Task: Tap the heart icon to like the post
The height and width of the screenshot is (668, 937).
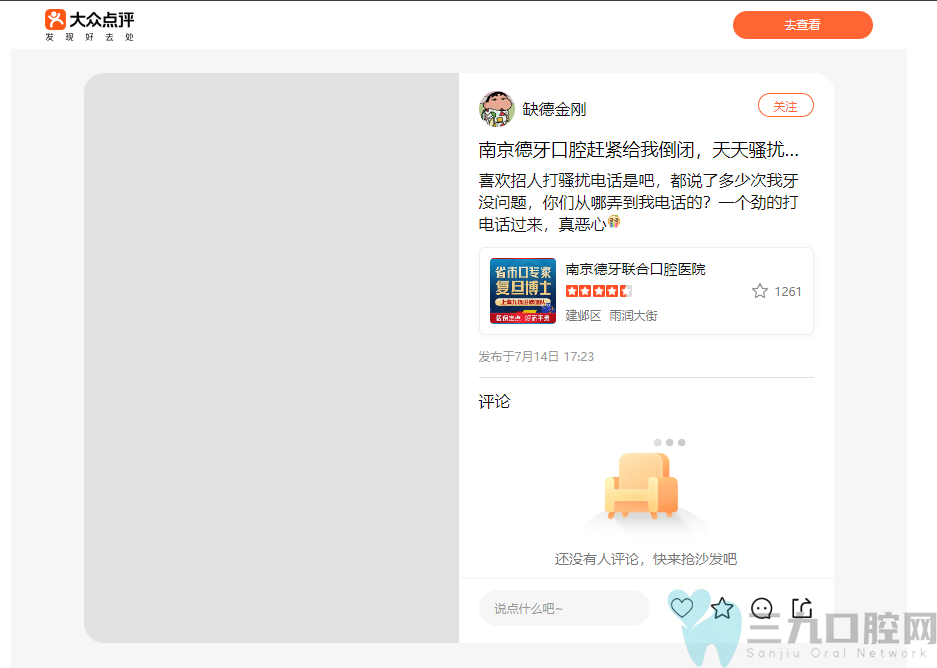Action: (x=682, y=607)
